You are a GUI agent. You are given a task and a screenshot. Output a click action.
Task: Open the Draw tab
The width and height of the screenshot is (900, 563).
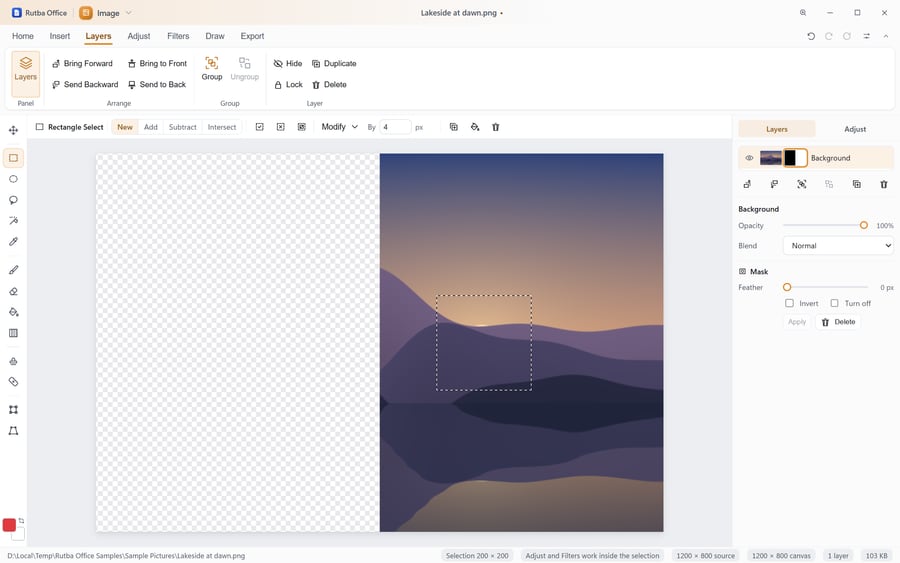click(215, 36)
